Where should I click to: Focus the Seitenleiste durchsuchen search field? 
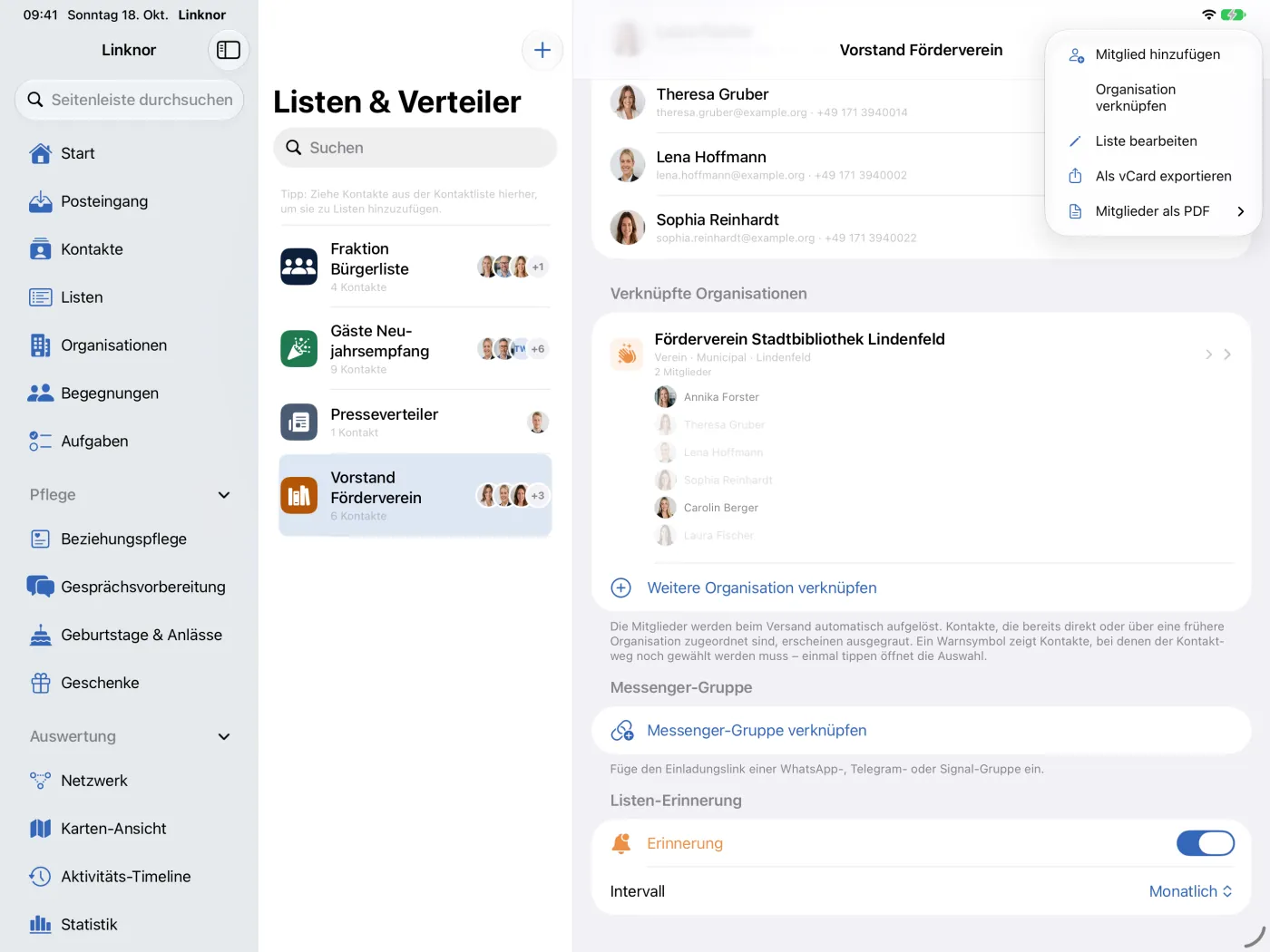129,100
